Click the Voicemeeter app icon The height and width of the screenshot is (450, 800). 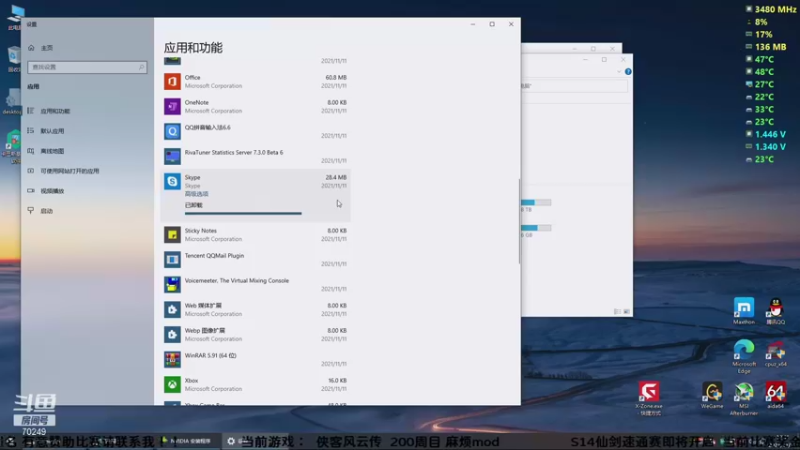(x=172, y=285)
